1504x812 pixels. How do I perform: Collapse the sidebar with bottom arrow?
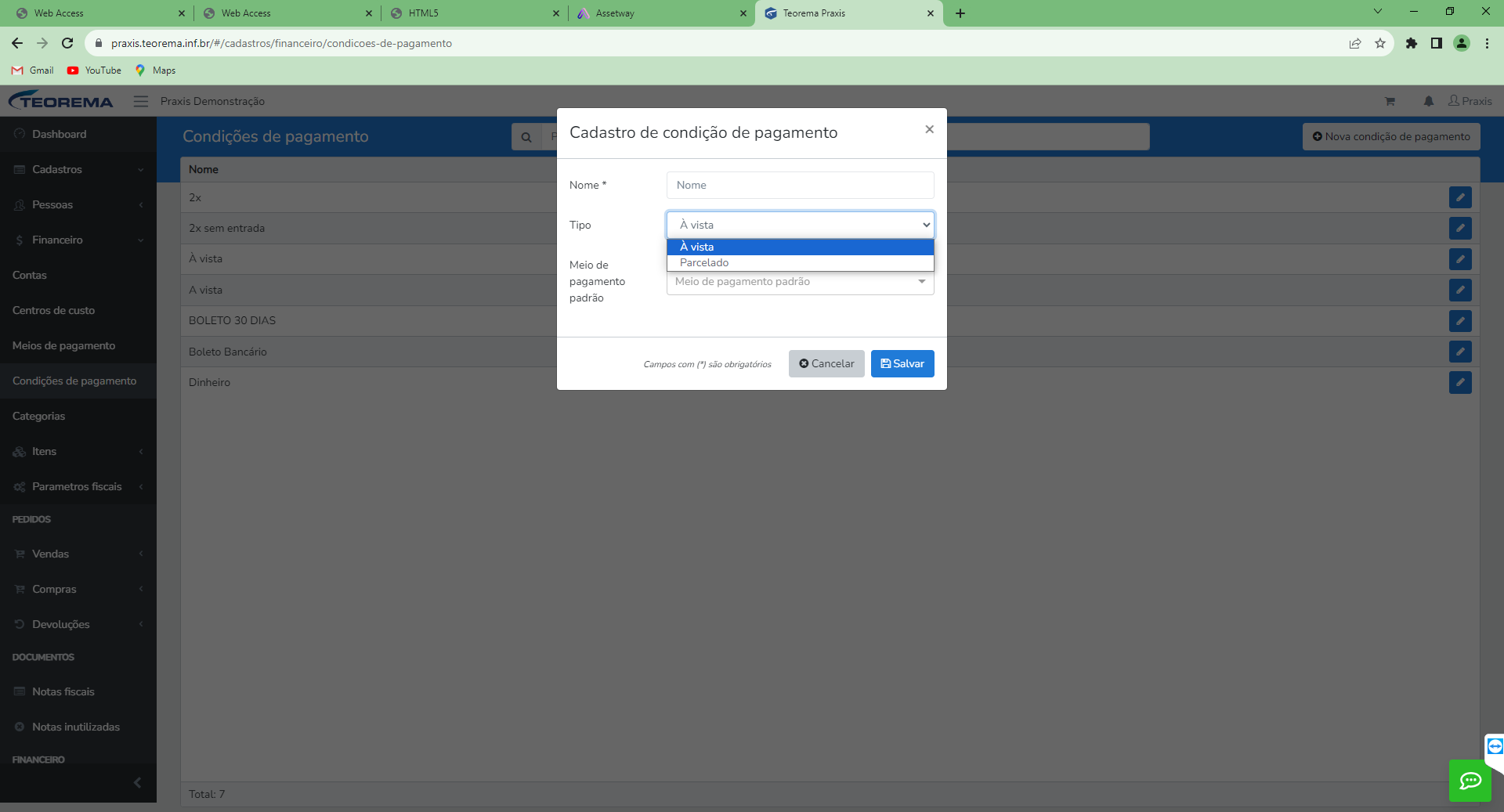(x=138, y=782)
